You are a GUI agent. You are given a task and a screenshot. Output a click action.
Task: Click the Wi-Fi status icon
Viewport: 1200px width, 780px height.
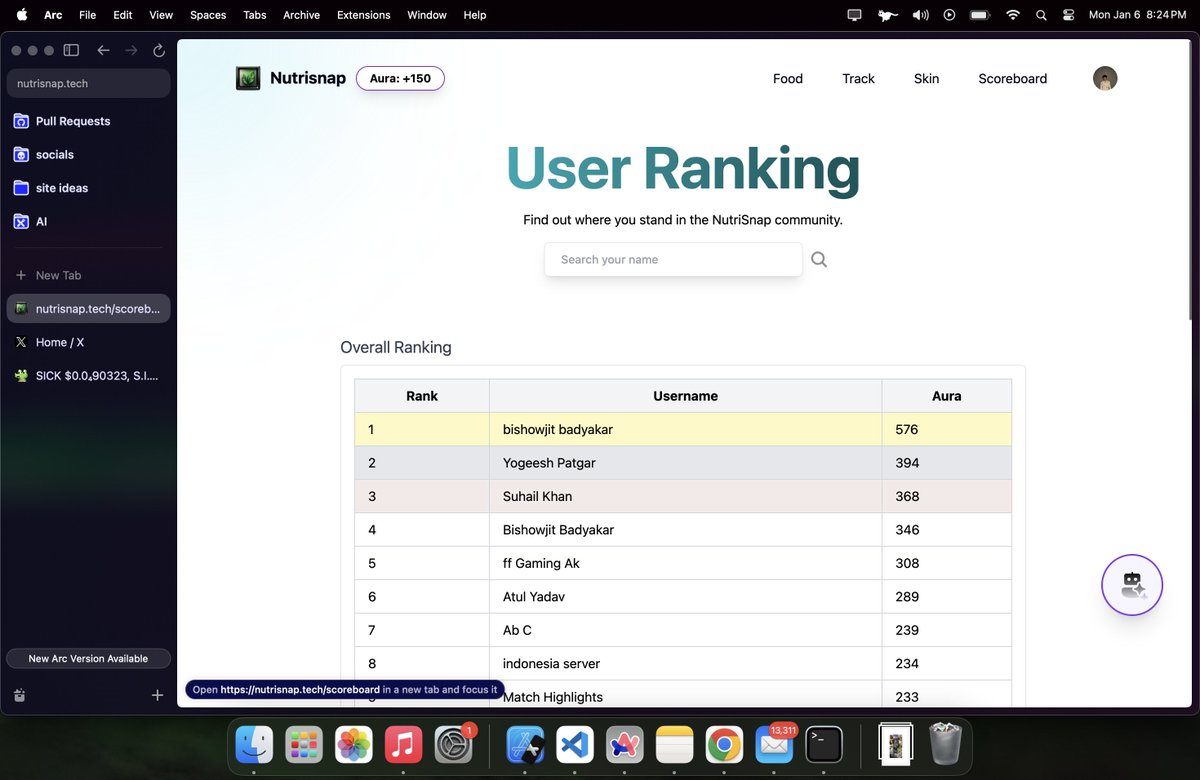(x=1013, y=15)
